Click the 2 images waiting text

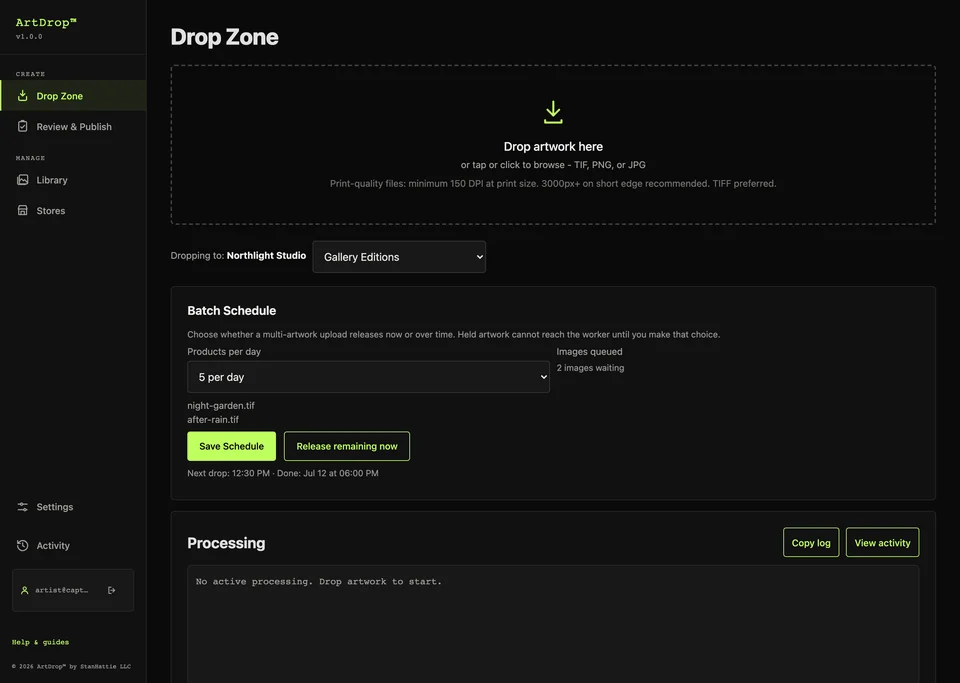tap(590, 368)
